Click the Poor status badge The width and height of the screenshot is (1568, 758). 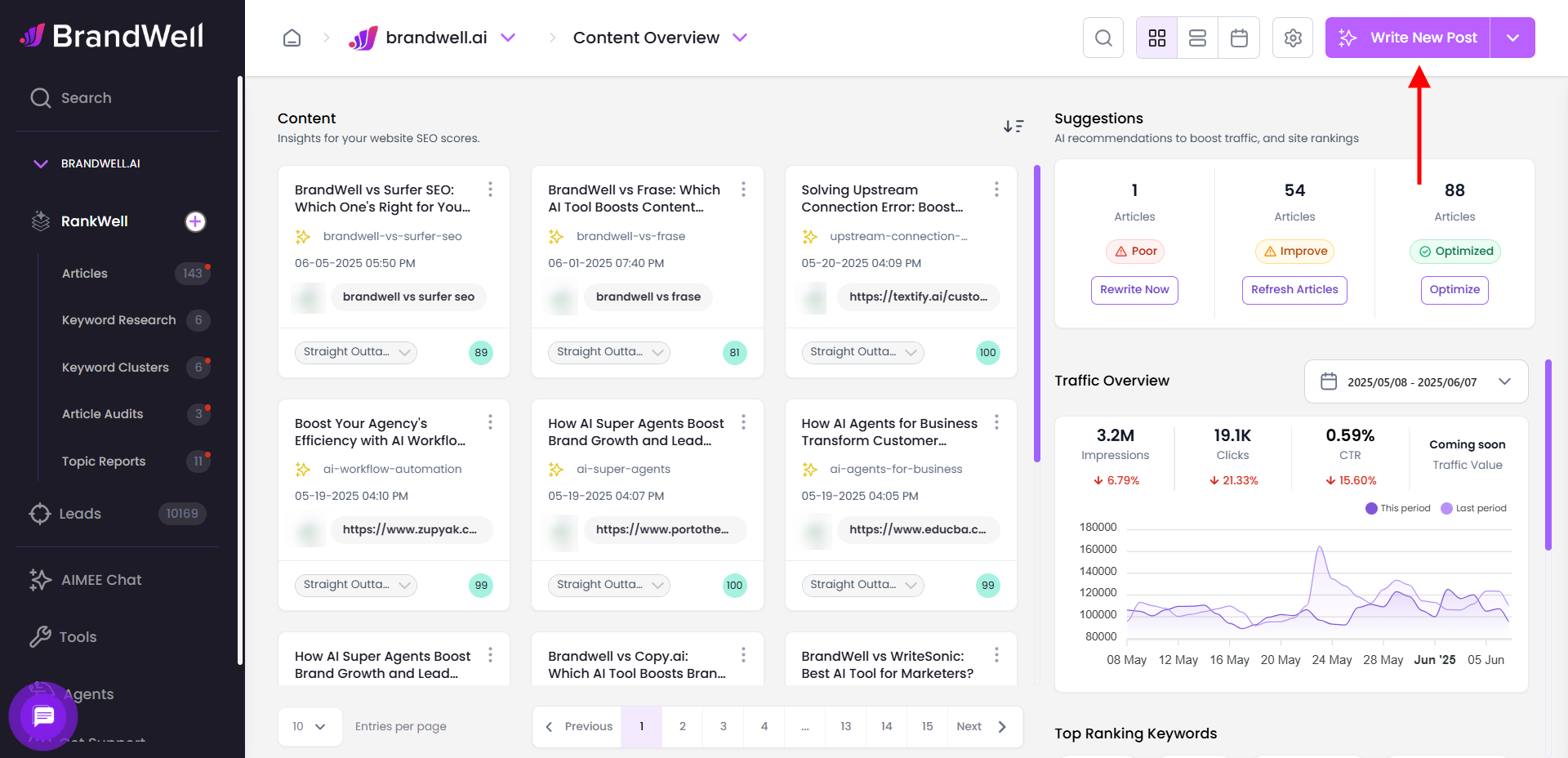[1135, 252]
